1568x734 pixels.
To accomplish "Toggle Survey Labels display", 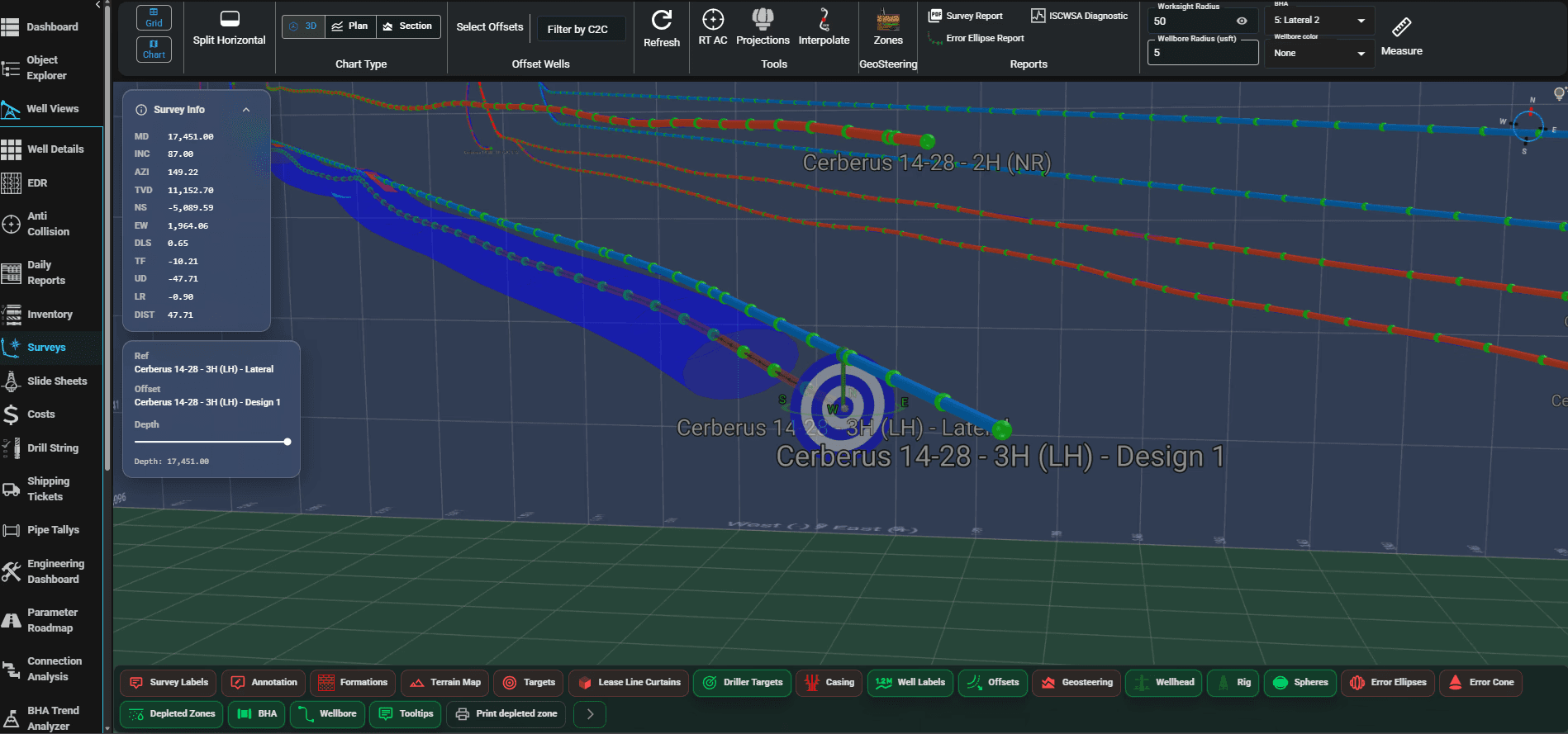I will click(169, 683).
